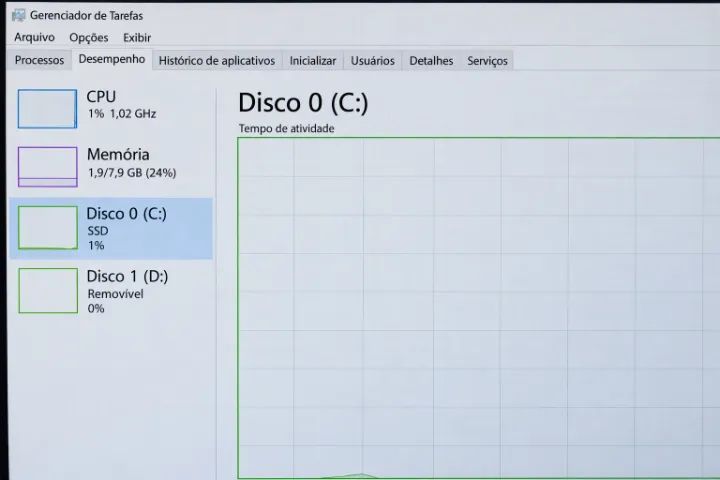Click the Removível label under Disco 1
The width and height of the screenshot is (720, 480).
(x=115, y=294)
